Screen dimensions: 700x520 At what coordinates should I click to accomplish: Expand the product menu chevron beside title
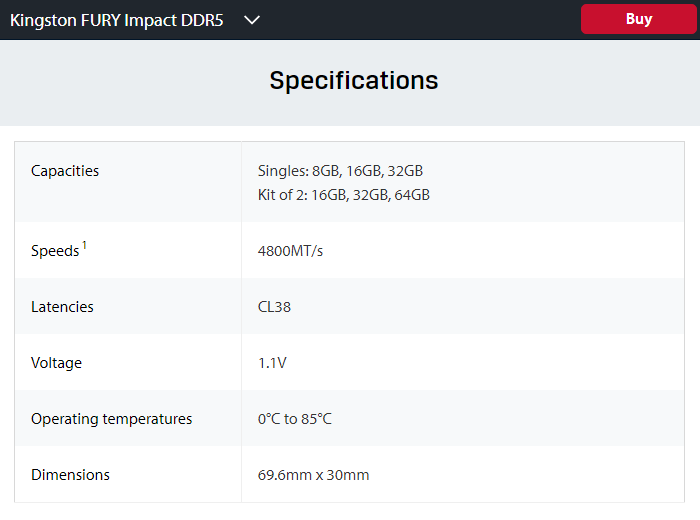(252, 20)
